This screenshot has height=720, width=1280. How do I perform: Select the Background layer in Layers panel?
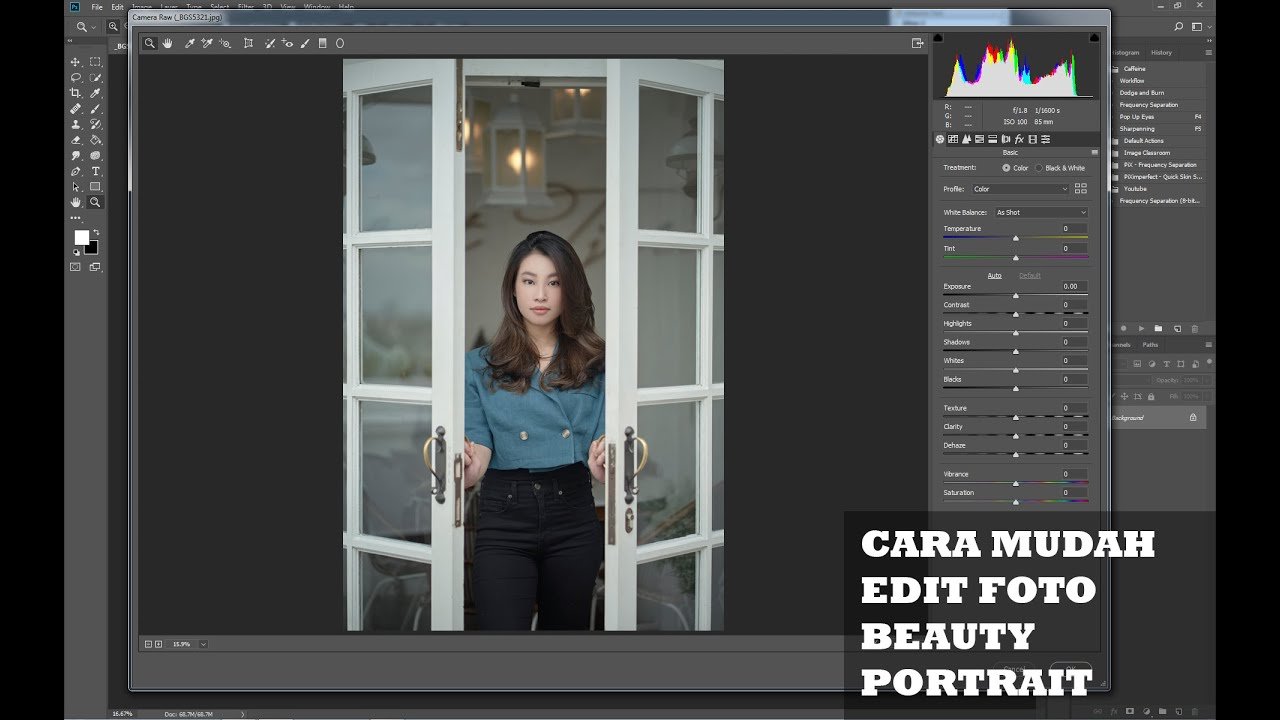point(1157,418)
